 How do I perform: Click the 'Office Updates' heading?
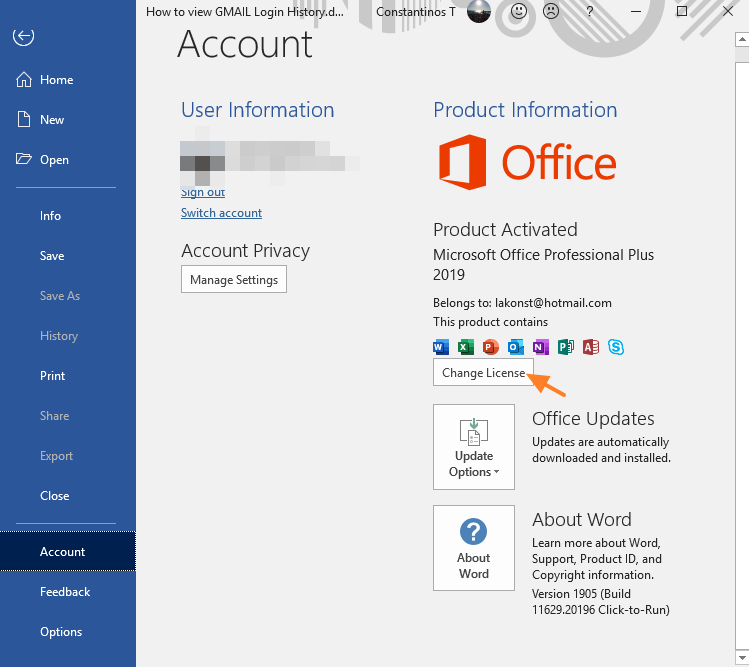[x=593, y=418]
